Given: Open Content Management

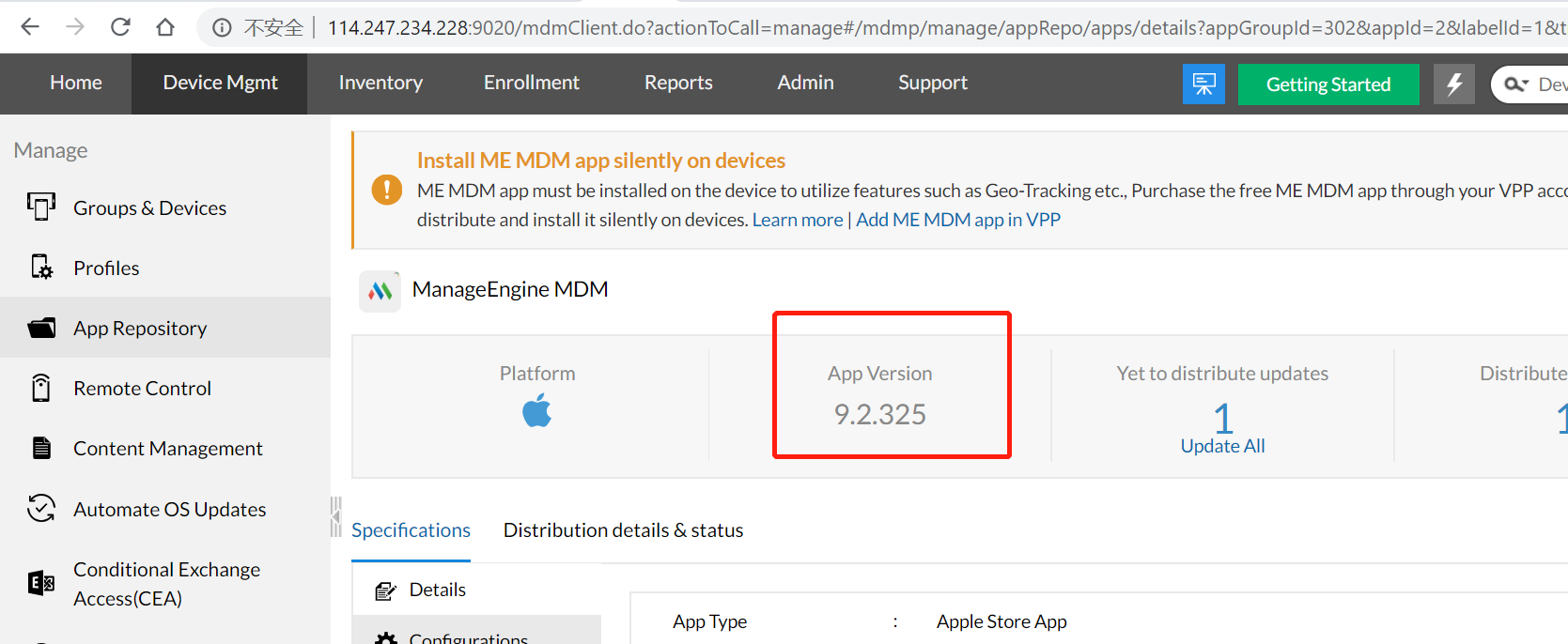Looking at the screenshot, I should click(168, 448).
